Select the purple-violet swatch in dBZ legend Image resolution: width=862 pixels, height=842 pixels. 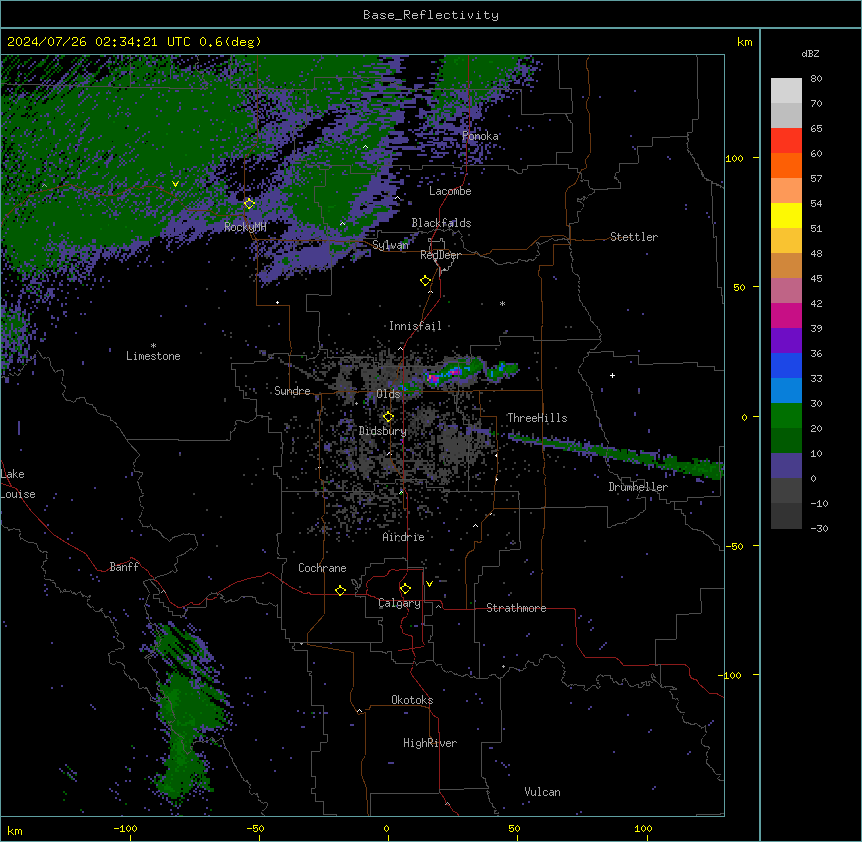pyautogui.click(x=786, y=341)
